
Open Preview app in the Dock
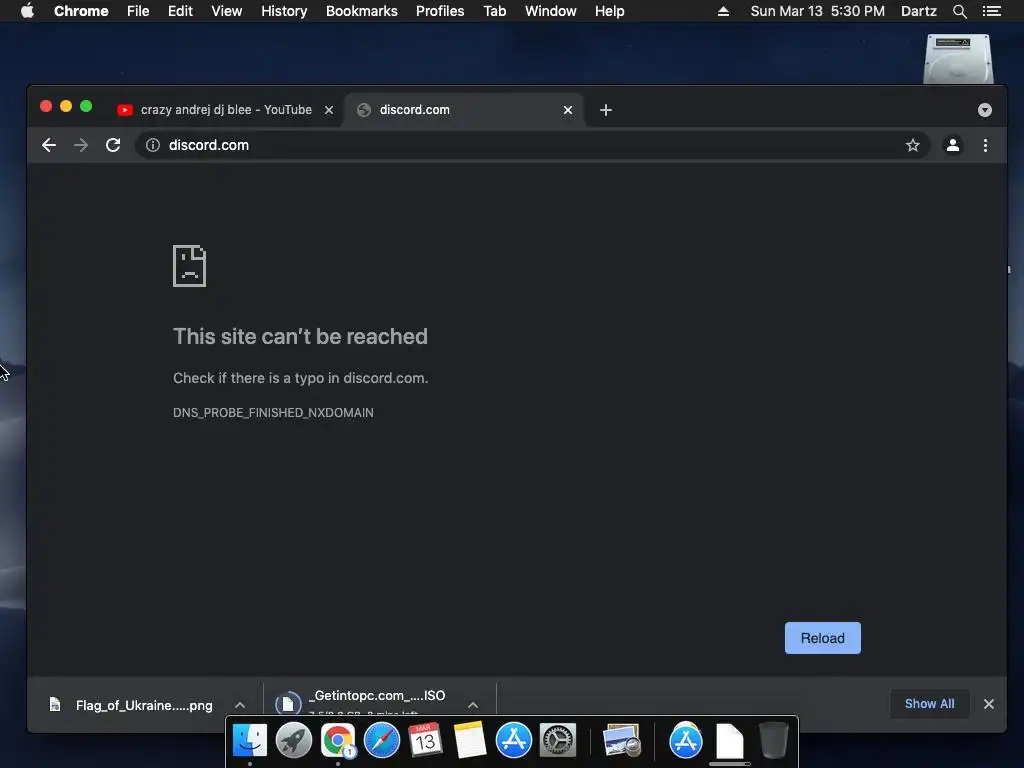(x=622, y=741)
